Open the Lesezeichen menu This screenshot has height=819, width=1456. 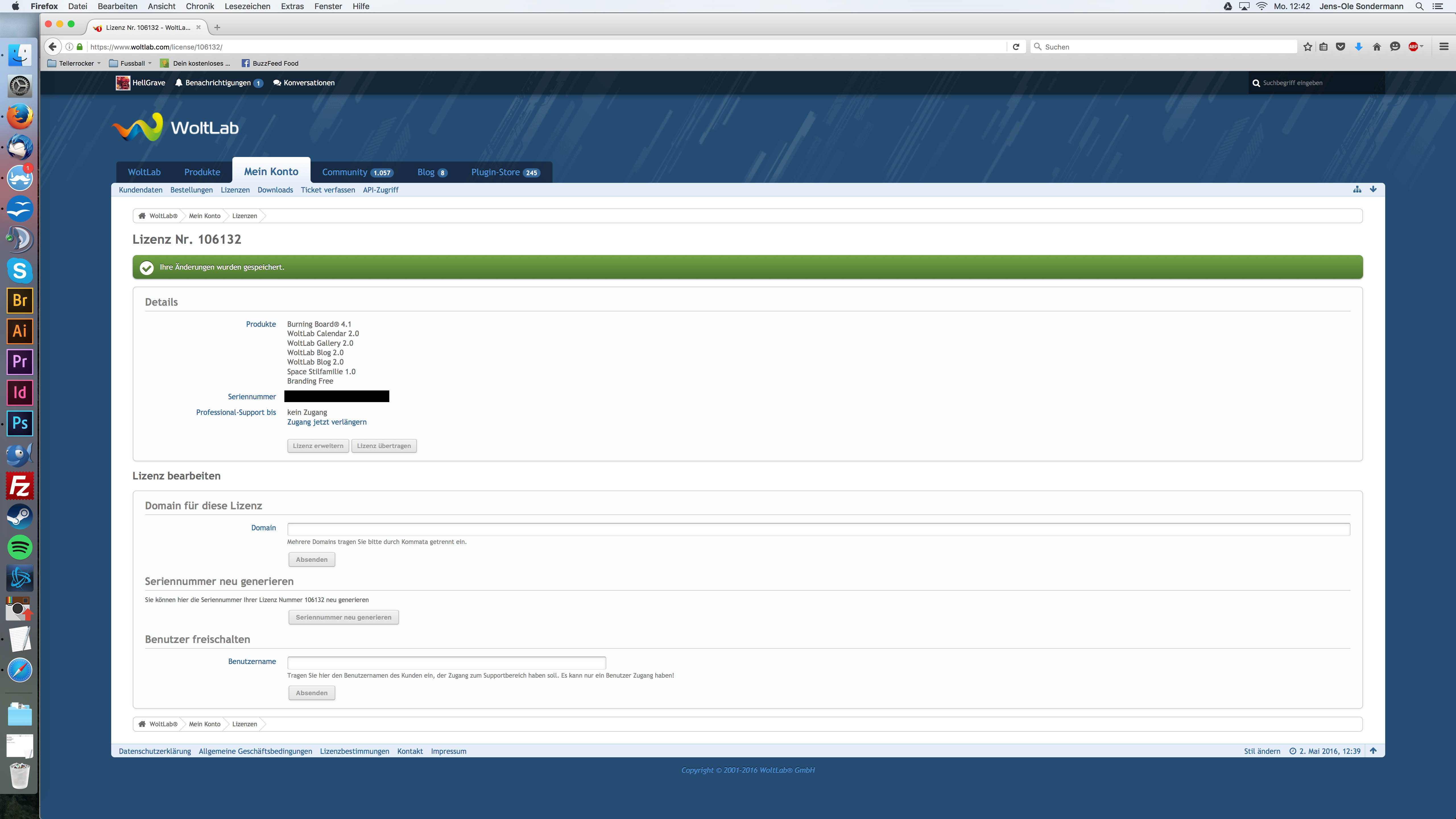coord(247,6)
